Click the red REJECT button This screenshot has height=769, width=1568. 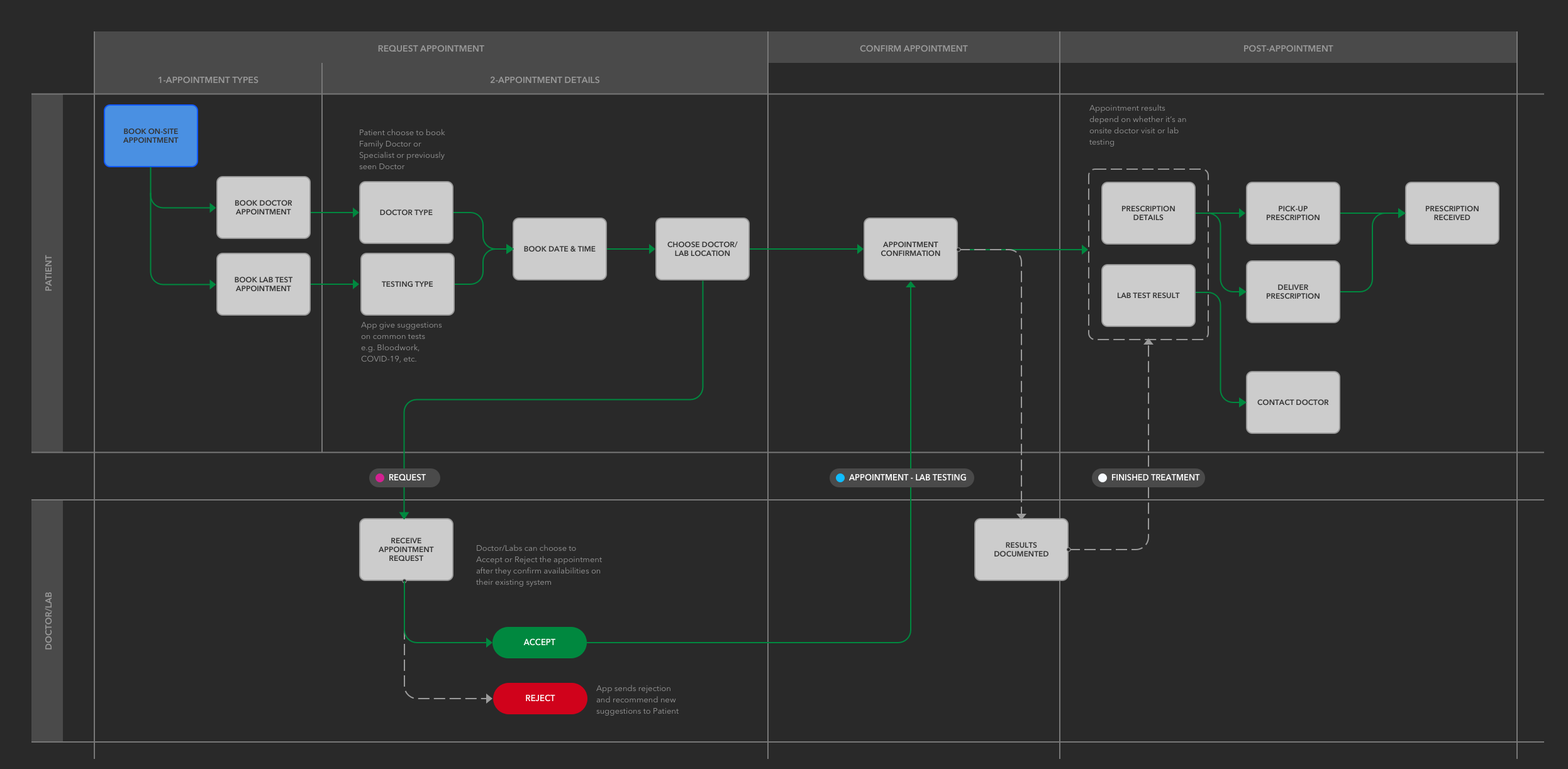point(540,698)
